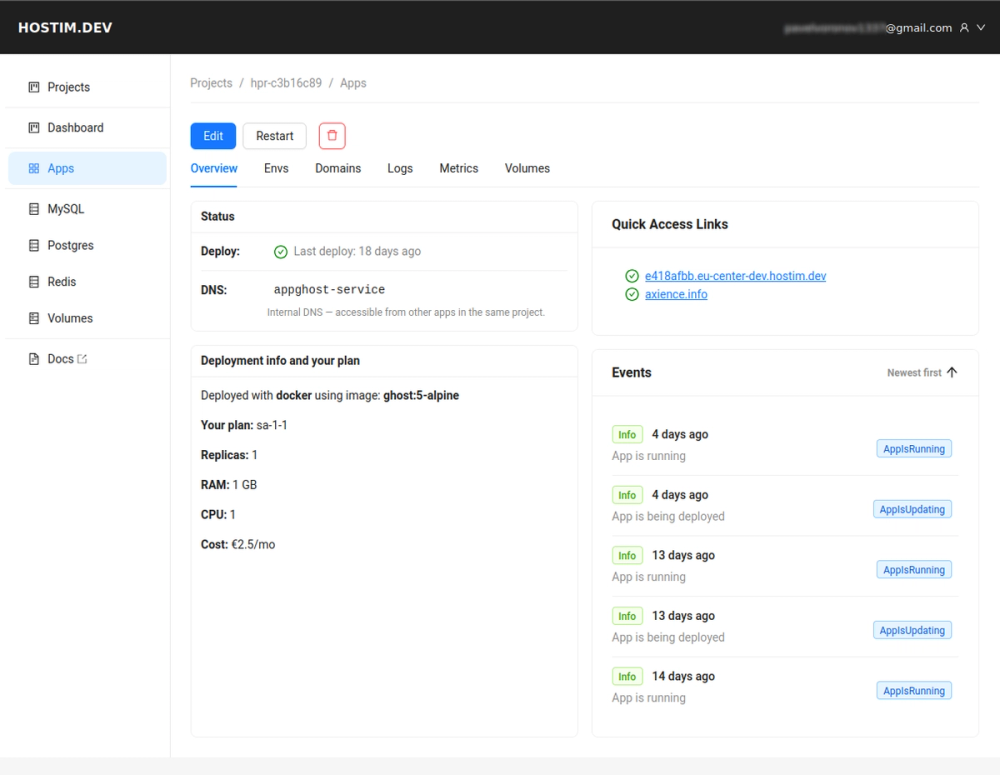Open the account dropdown chevron
The image size is (1000, 775).
pos(979,27)
